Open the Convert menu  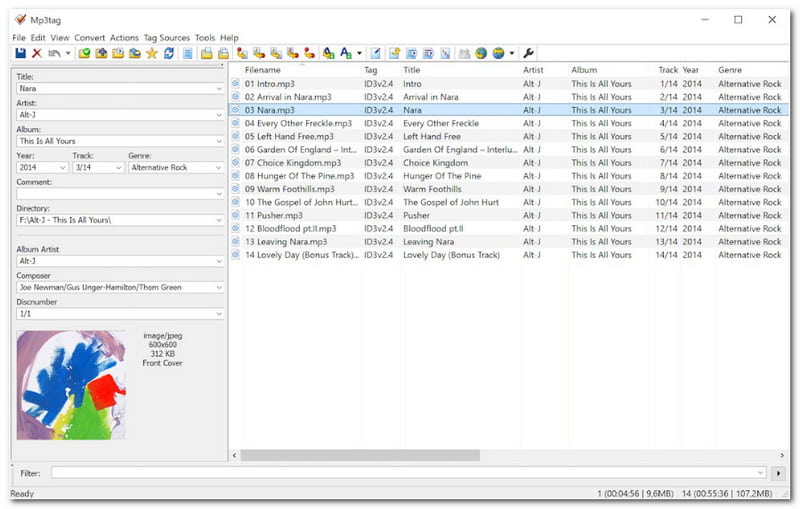89,38
